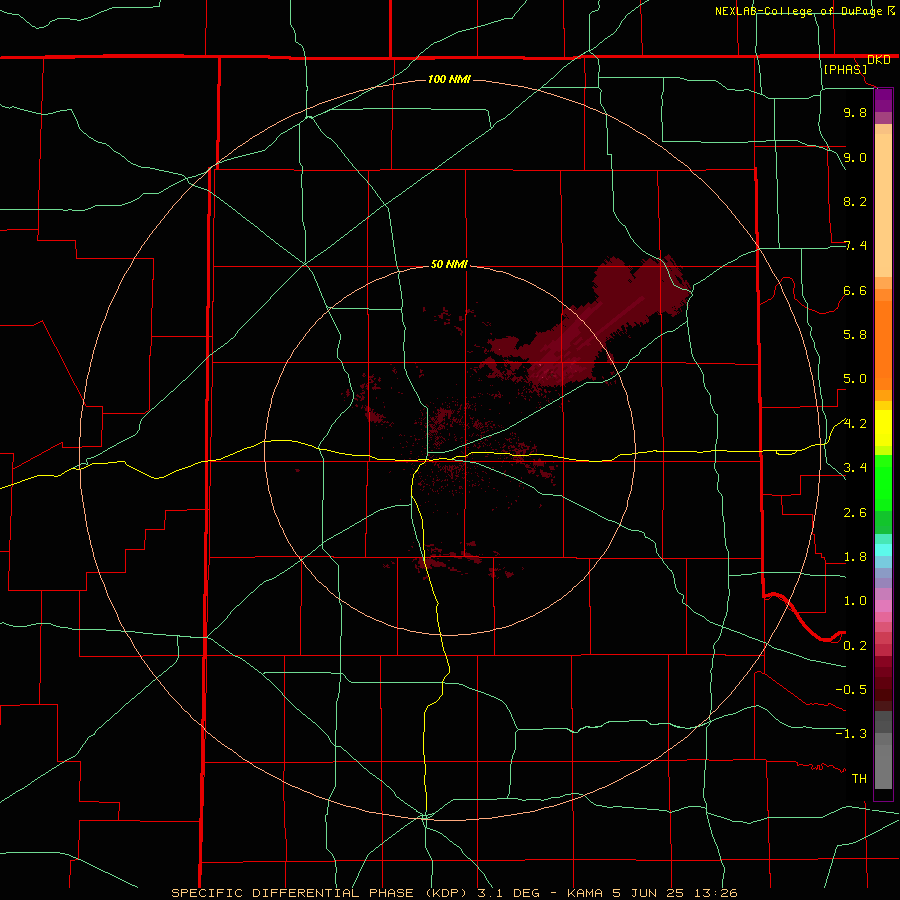Select the 7.4 legend value
900x900 pixels.
coord(855,246)
